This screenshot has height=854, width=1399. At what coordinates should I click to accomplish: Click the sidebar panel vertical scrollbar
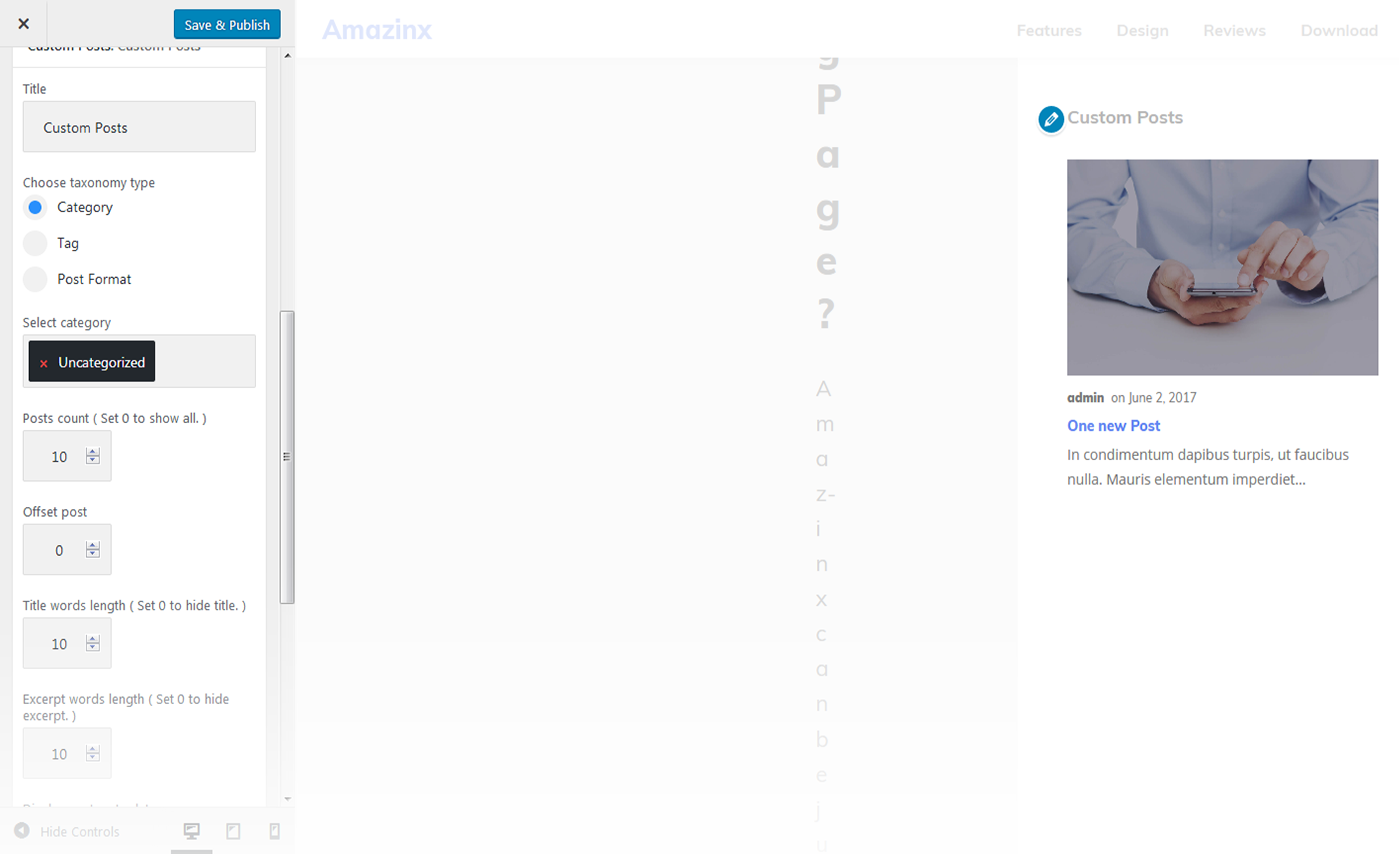point(287,456)
